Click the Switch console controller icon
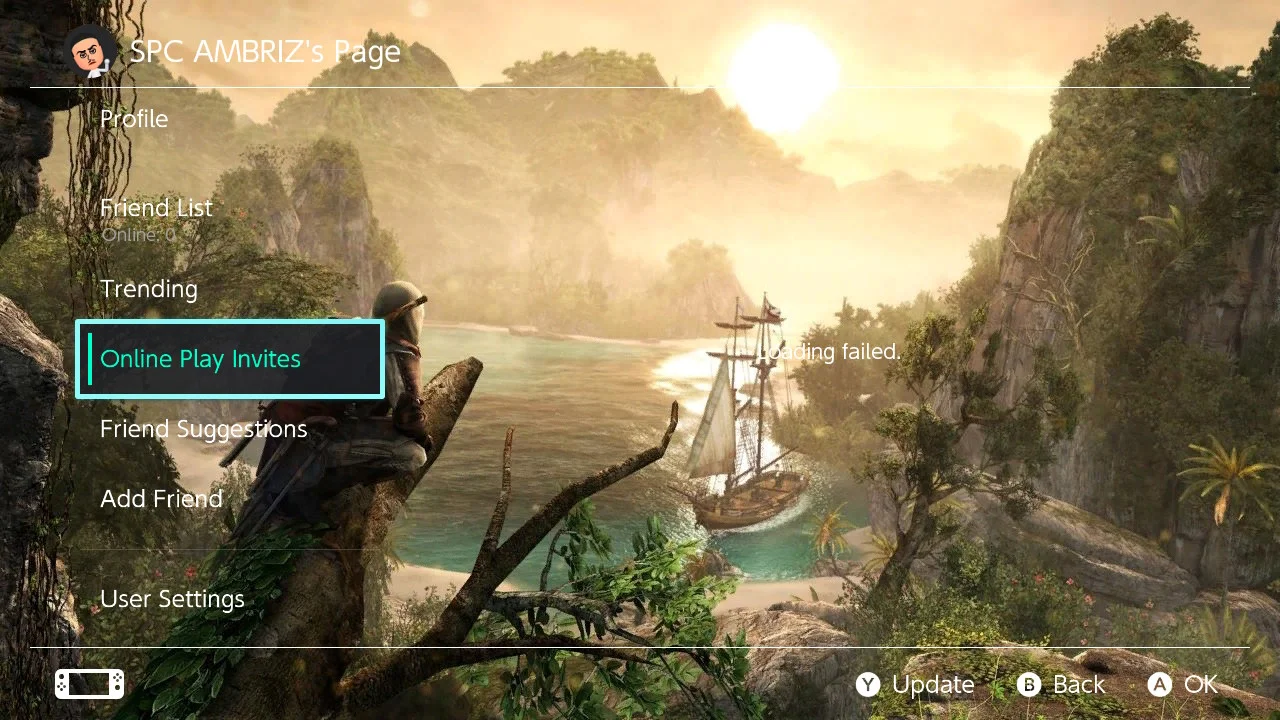Screen dimensions: 1280x720 [90, 684]
